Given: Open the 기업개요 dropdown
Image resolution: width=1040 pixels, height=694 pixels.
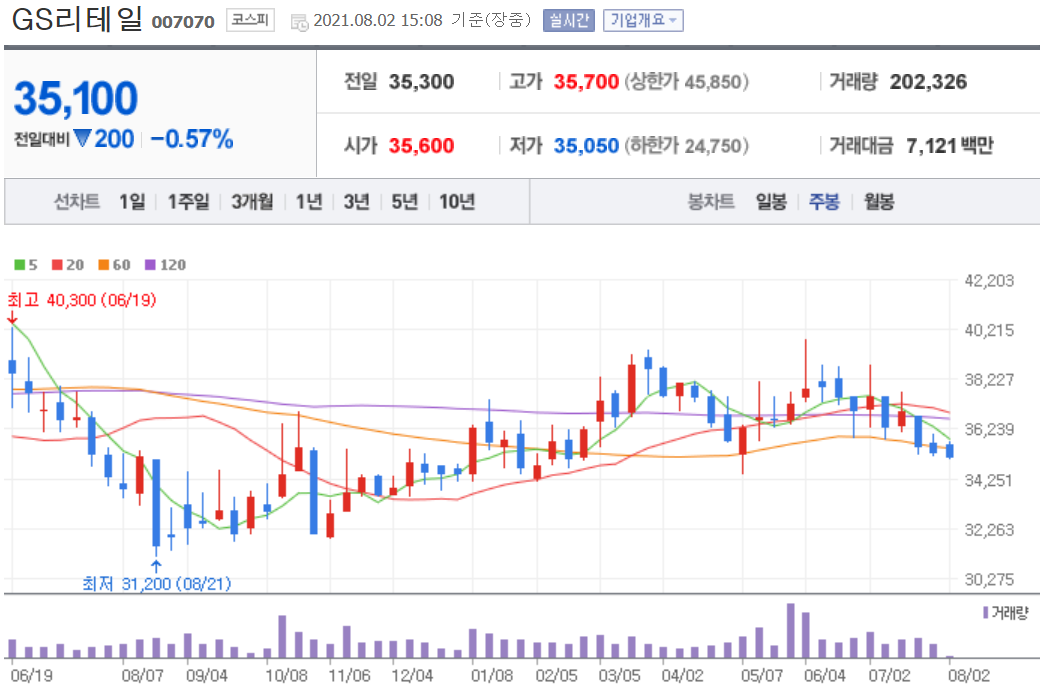Looking at the screenshot, I should coord(643,21).
